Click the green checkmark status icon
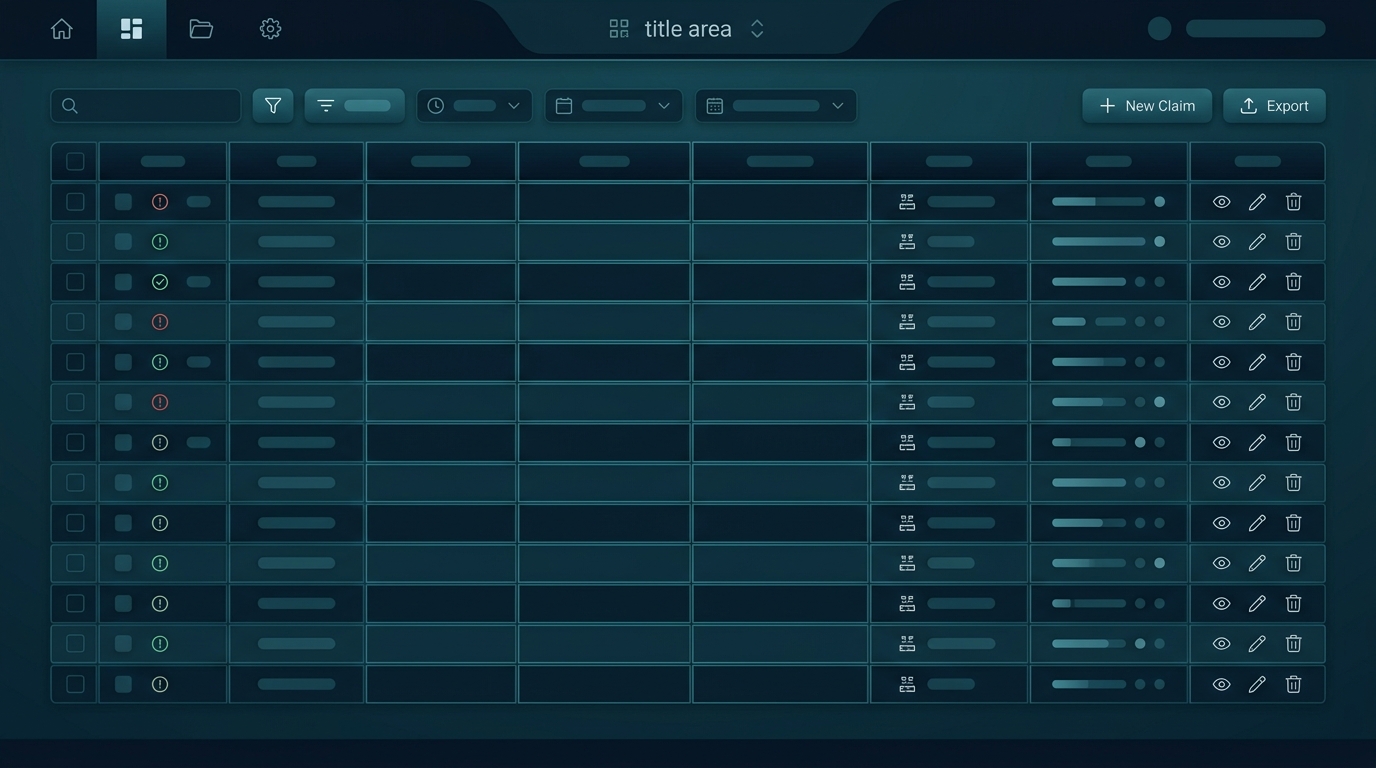The image size is (1376, 768). click(x=160, y=282)
